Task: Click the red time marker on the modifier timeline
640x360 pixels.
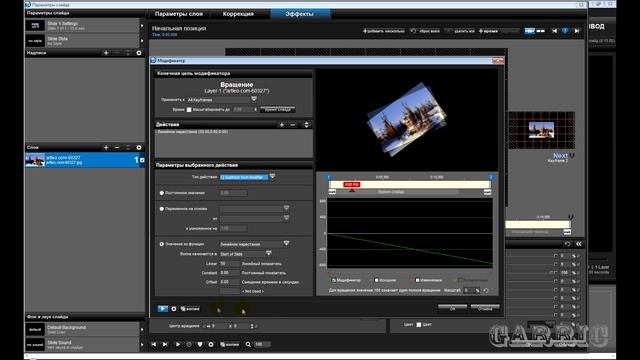Action: click(x=351, y=185)
